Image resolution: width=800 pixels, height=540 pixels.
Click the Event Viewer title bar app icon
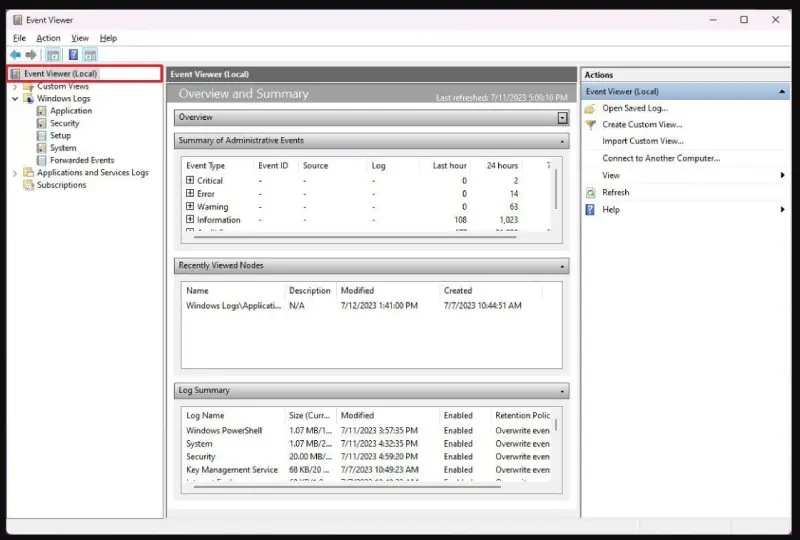[x=17, y=20]
